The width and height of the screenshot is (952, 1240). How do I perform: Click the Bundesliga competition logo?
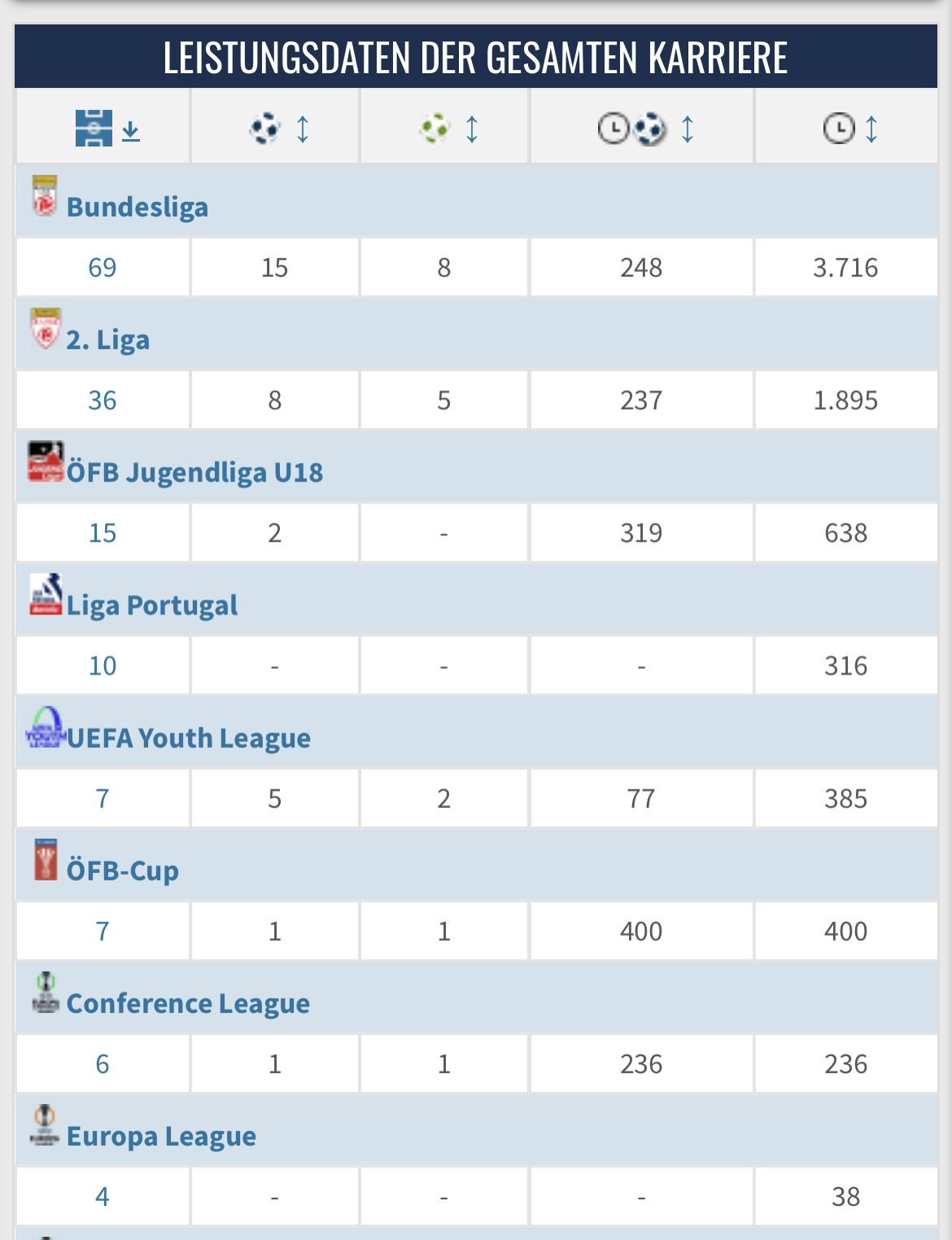click(x=45, y=196)
